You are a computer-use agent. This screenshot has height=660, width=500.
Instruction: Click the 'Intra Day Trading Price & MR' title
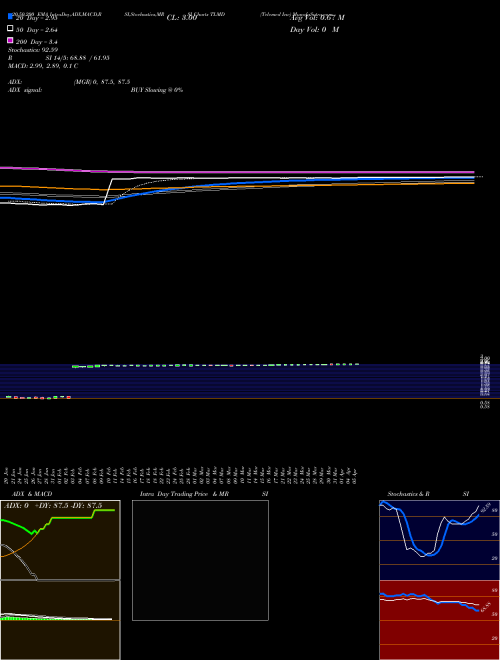[x=184, y=494]
